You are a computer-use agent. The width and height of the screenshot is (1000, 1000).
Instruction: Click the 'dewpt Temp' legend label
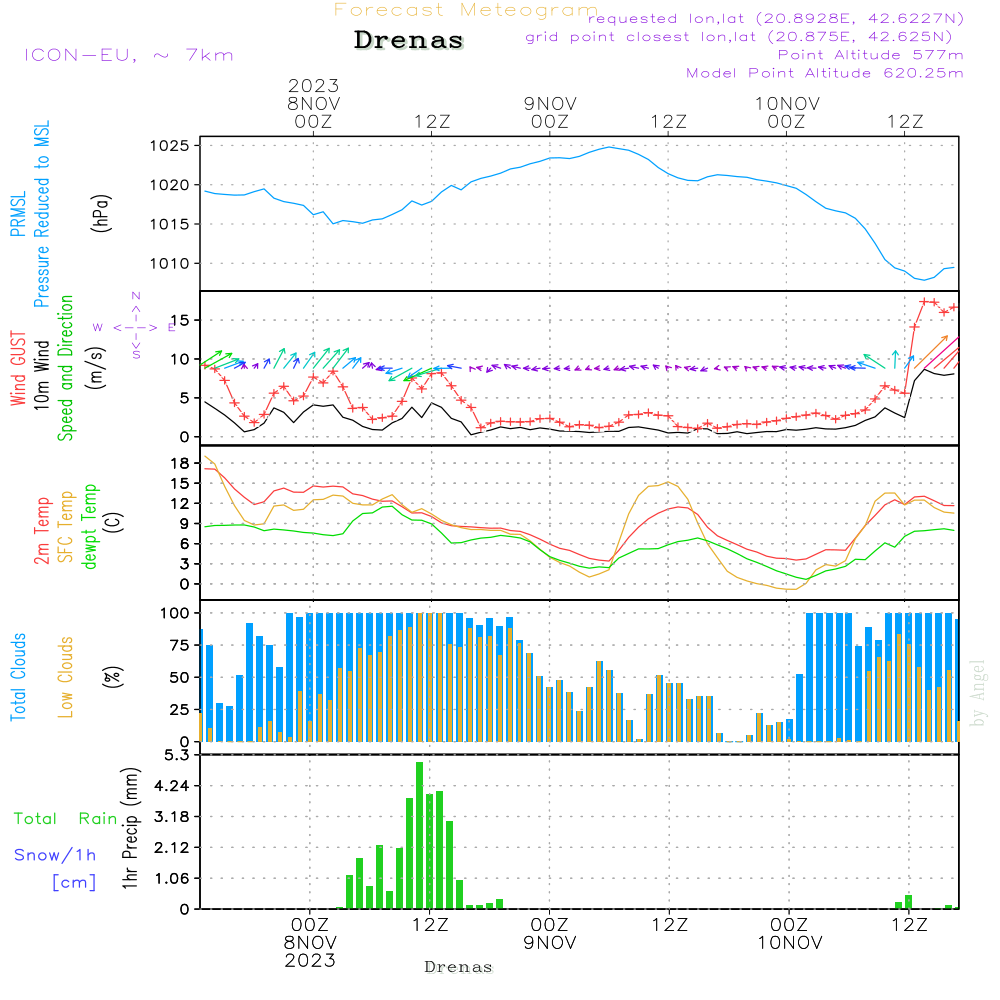click(89, 526)
